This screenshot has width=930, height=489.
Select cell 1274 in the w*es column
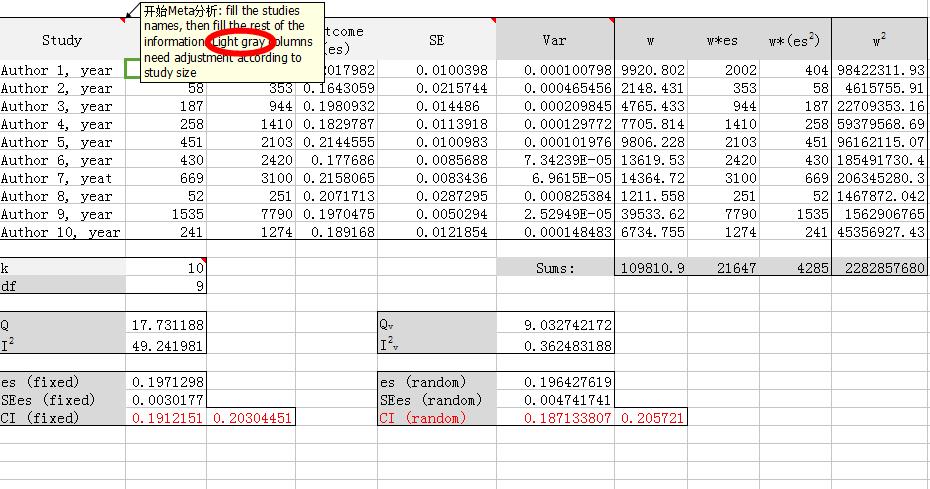pyautogui.click(x=723, y=232)
